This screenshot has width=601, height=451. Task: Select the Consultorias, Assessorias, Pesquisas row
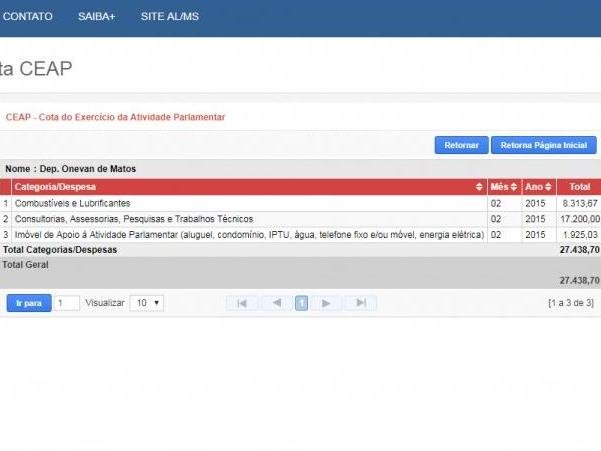tap(300, 219)
